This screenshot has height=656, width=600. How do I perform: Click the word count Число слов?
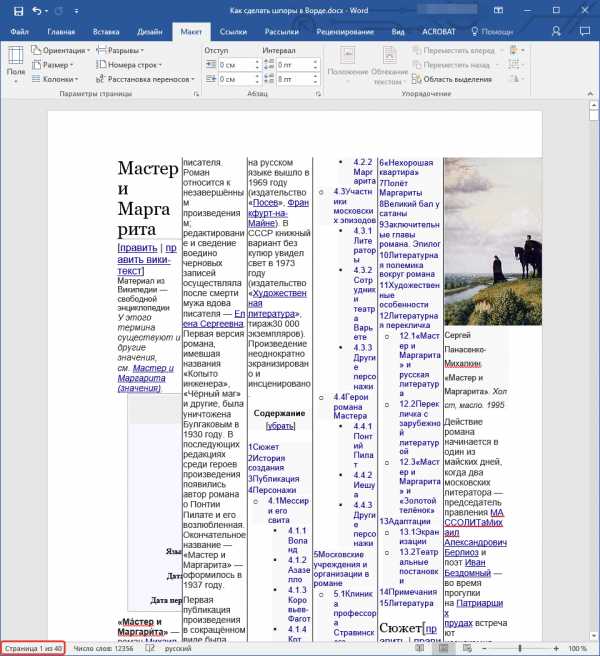(103, 648)
